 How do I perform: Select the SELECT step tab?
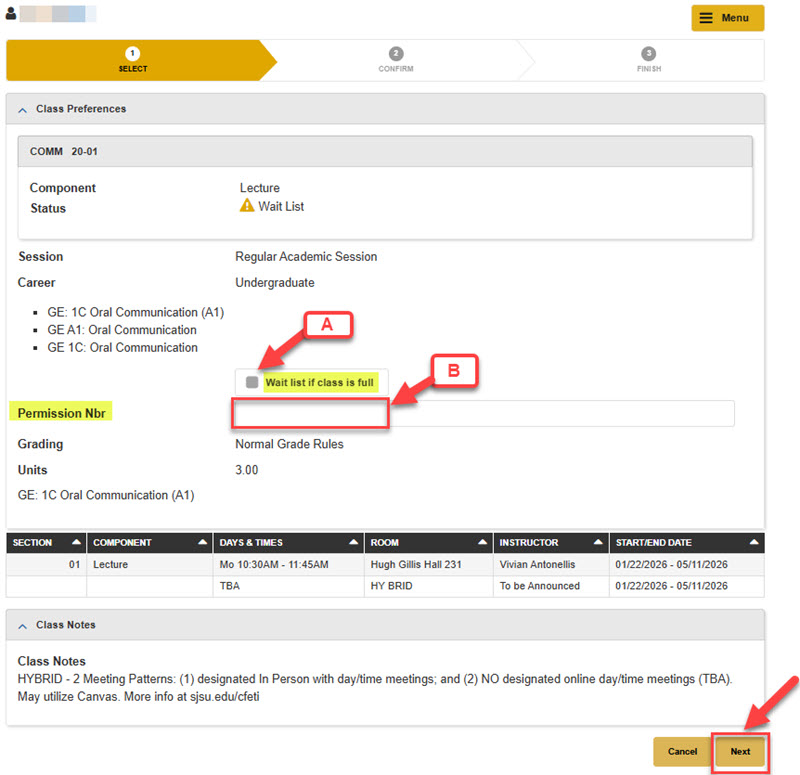click(134, 60)
